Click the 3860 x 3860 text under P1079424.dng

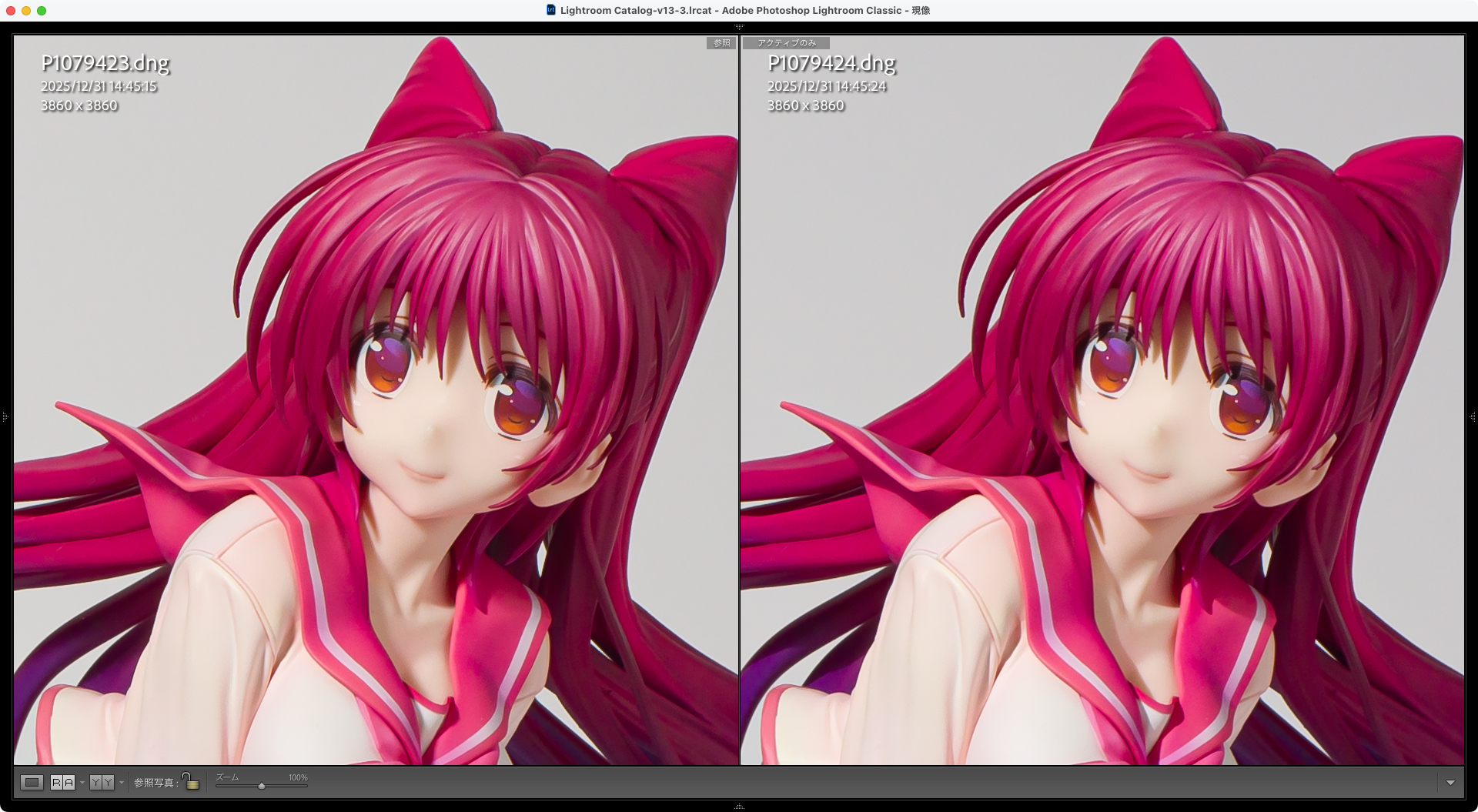click(x=806, y=105)
